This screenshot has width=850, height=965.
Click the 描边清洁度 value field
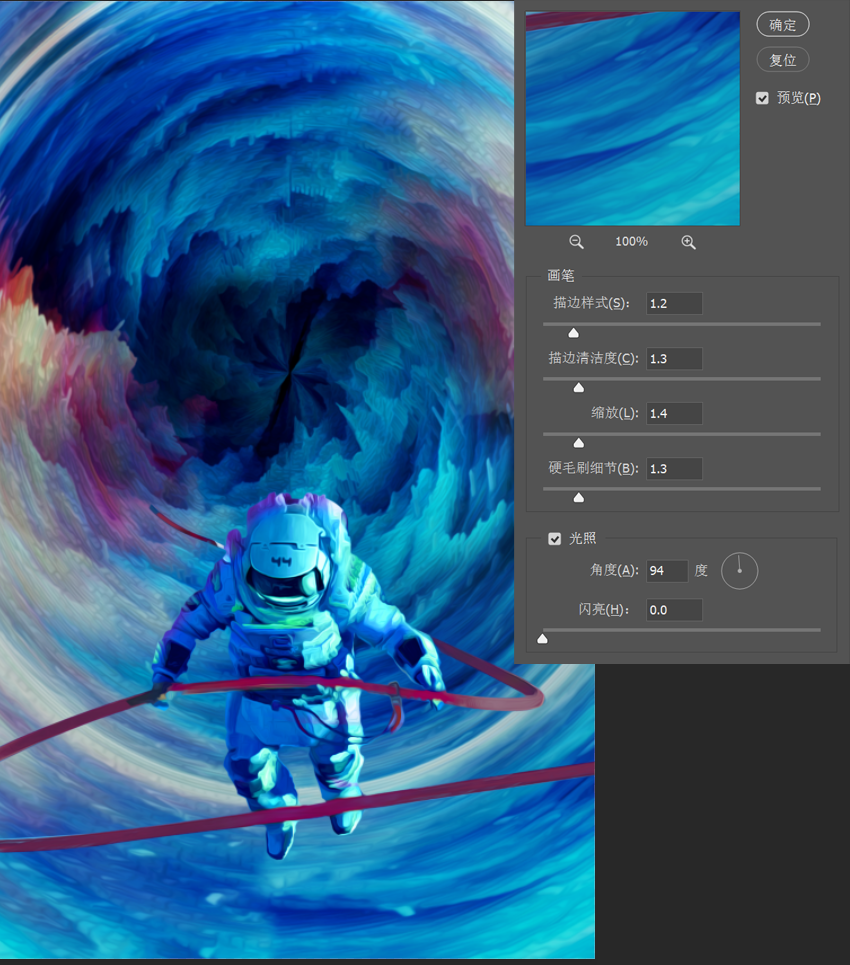pos(674,358)
